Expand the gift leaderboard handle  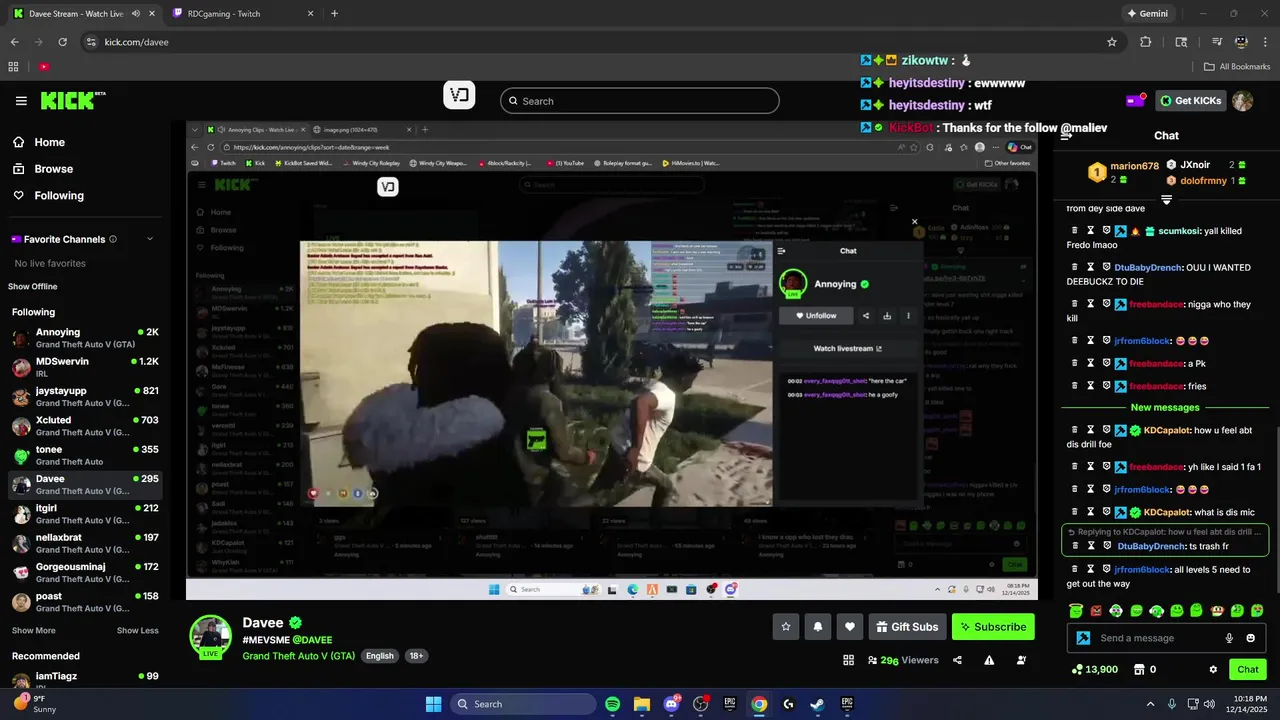[x=1166, y=200]
